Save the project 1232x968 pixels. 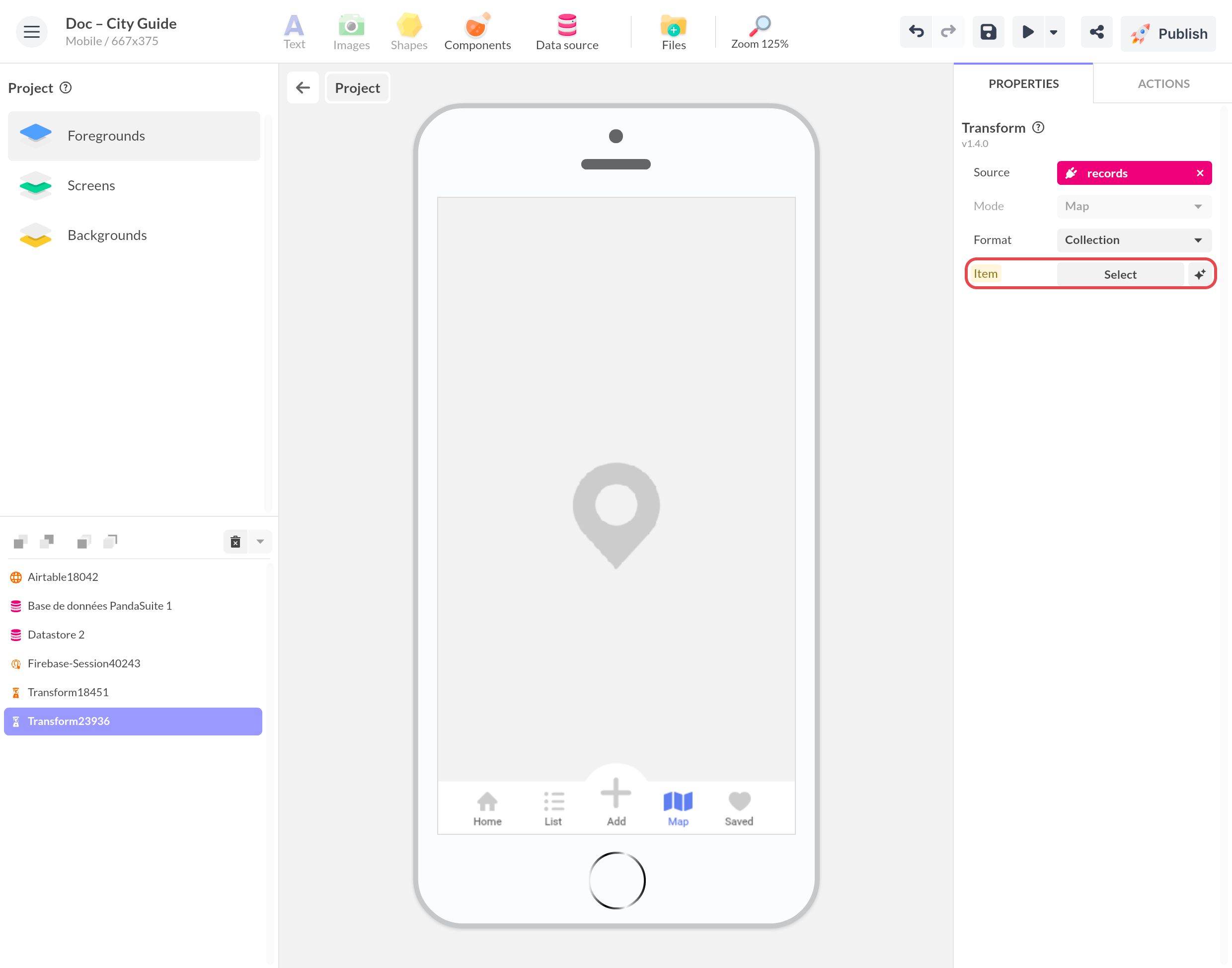[x=989, y=32]
